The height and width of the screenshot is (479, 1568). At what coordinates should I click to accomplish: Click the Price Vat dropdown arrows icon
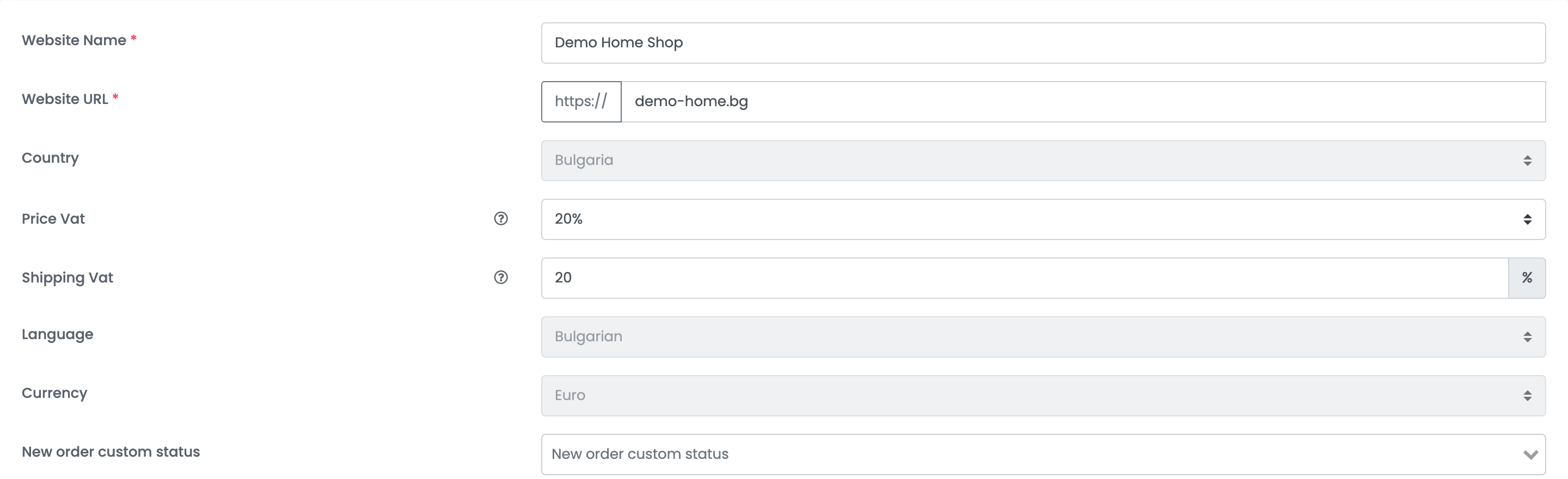1527,219
